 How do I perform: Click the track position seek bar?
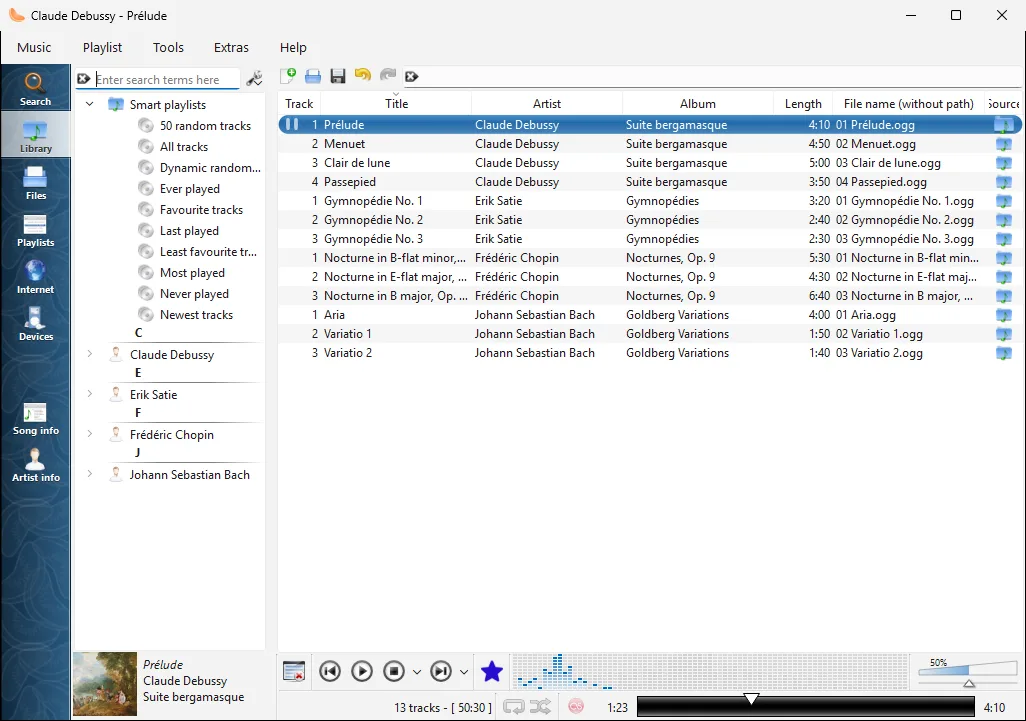click(x=805, y=707)
